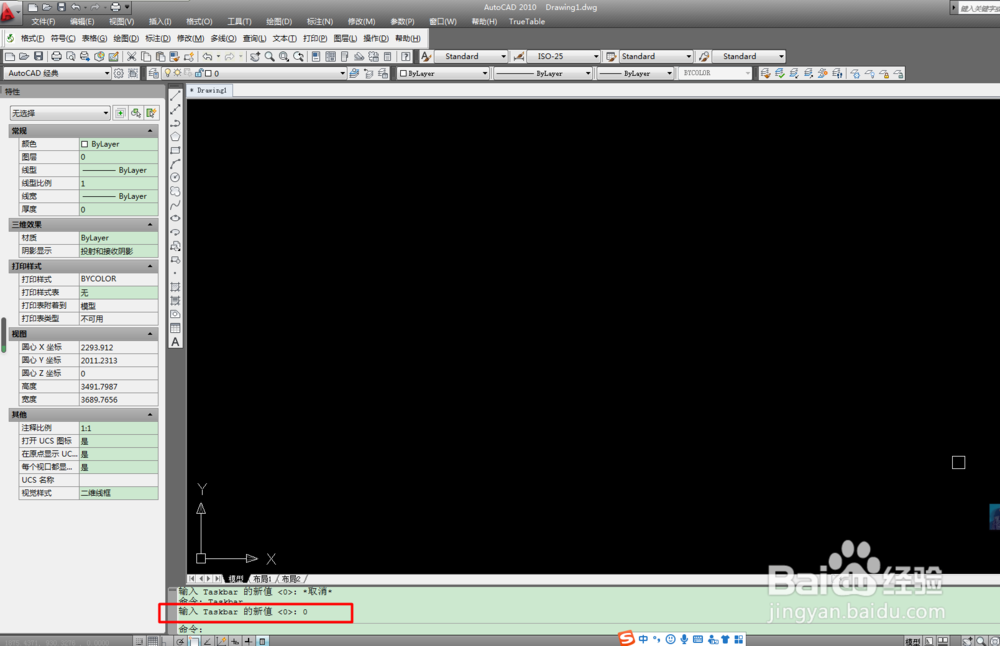Screen dimensions: 1000x646
Task: Select the Circle tool in the draw toolbar
Action: [175, 177]
